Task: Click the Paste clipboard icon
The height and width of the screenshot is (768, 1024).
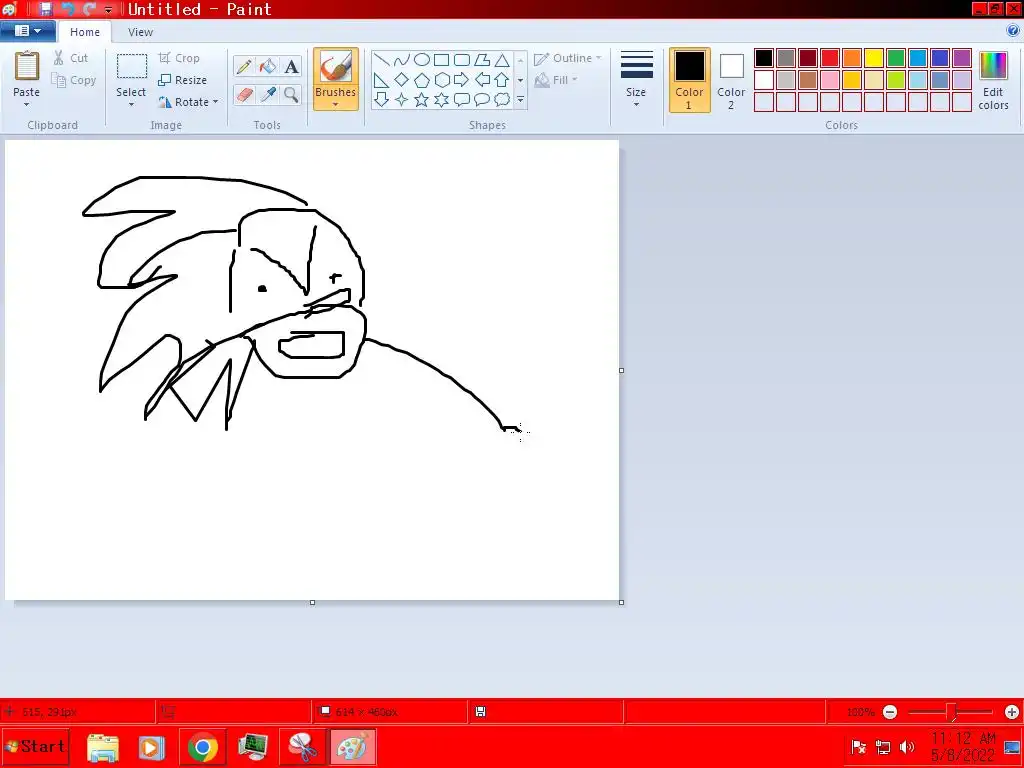Action: coord(27,66)
